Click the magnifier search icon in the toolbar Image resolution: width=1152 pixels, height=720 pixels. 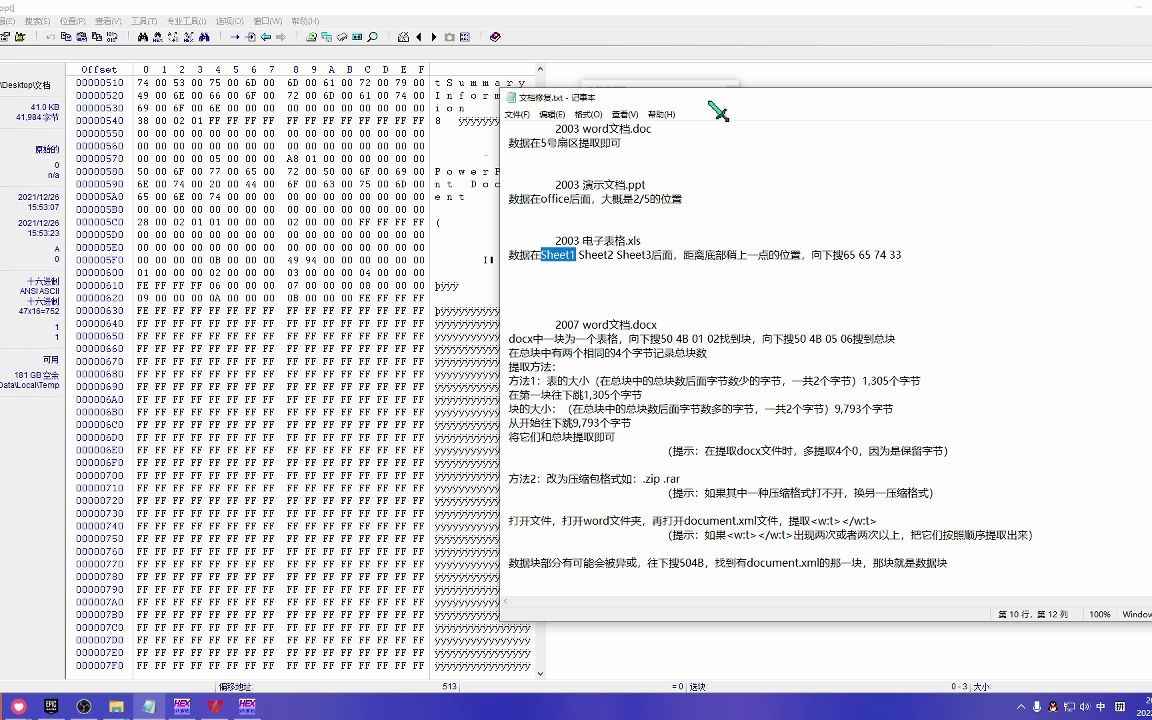click(371, 37)
